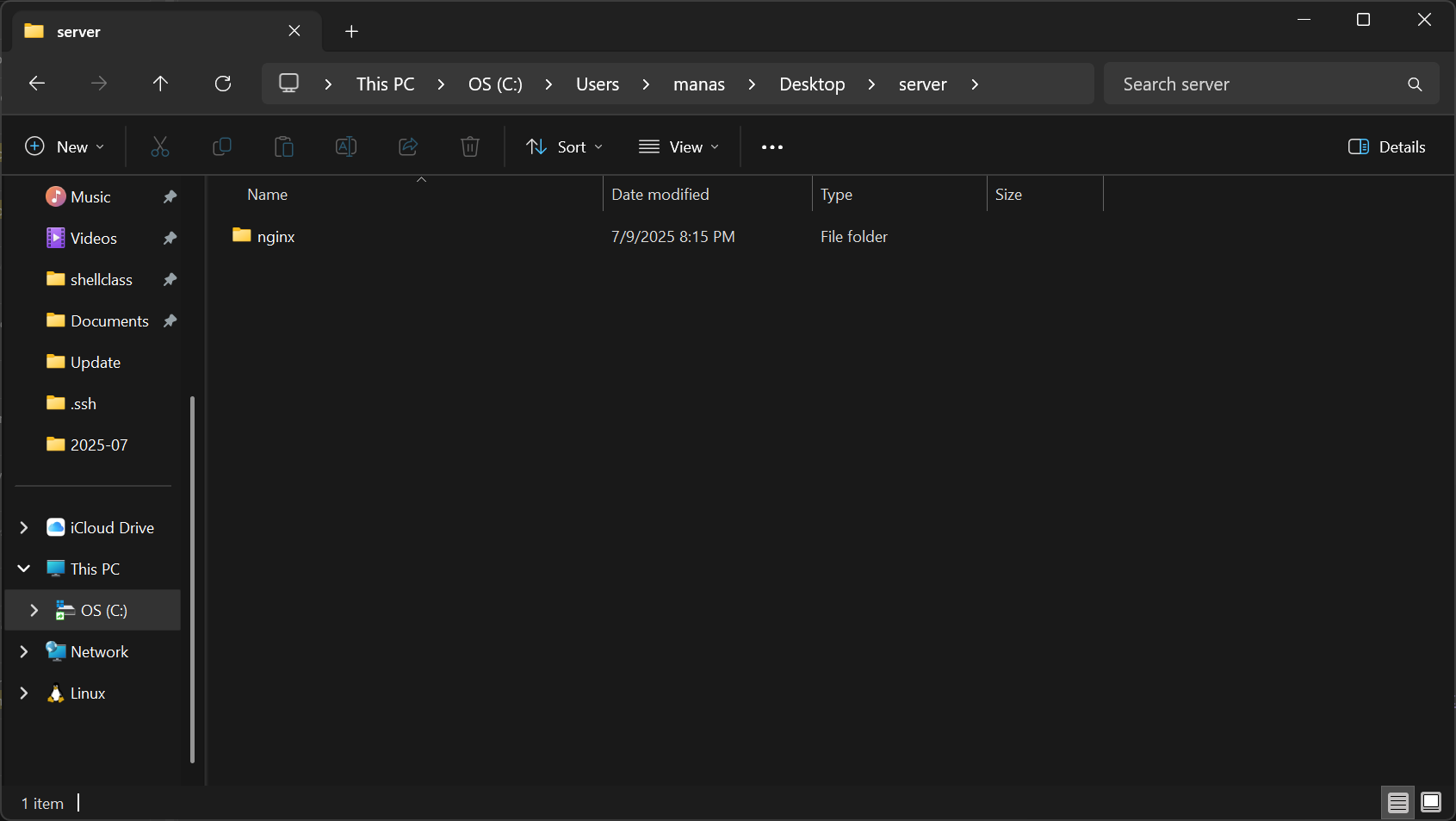Expand OS (C:) tree node
The image size is (1456, 821).
tap(34, 610)
